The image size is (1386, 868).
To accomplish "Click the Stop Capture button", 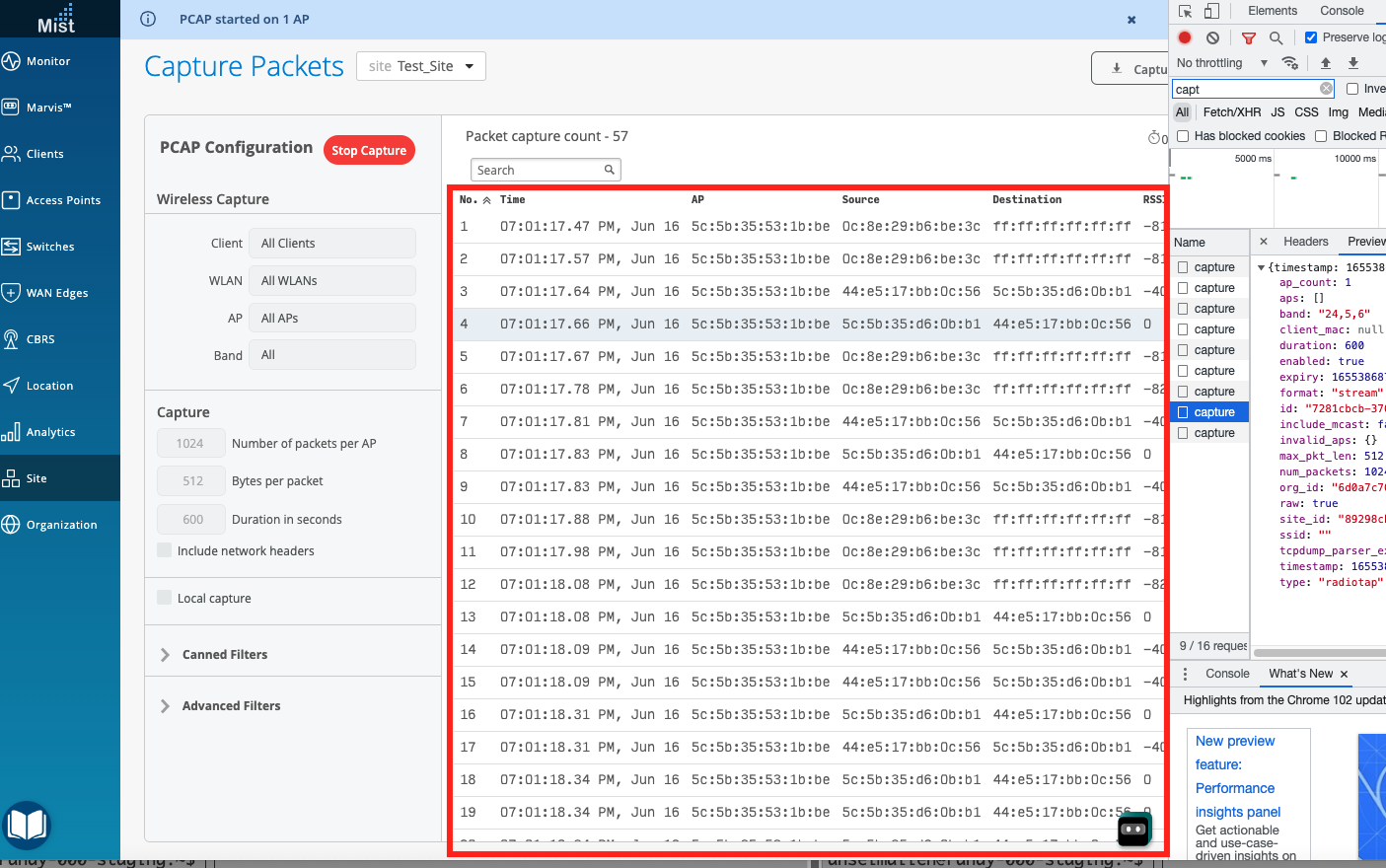I will (369, 150).
